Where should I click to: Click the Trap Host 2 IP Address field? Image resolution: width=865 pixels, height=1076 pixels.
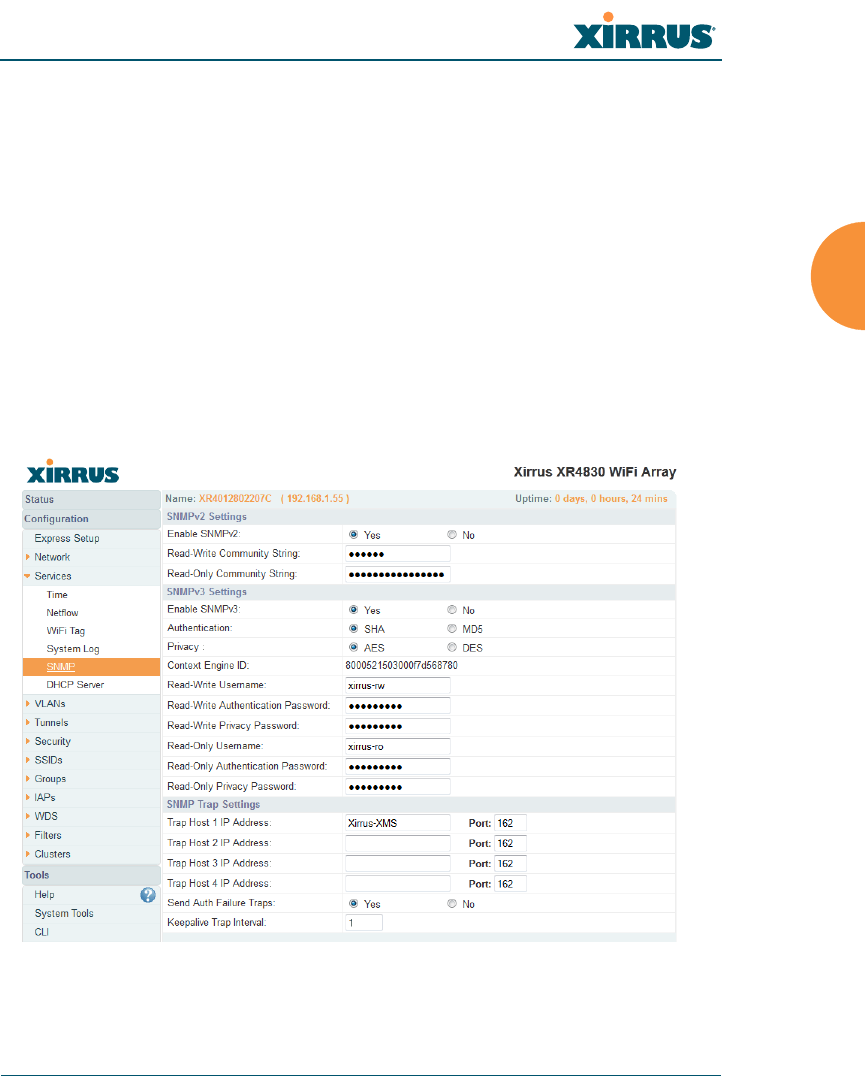pos(398,843)
